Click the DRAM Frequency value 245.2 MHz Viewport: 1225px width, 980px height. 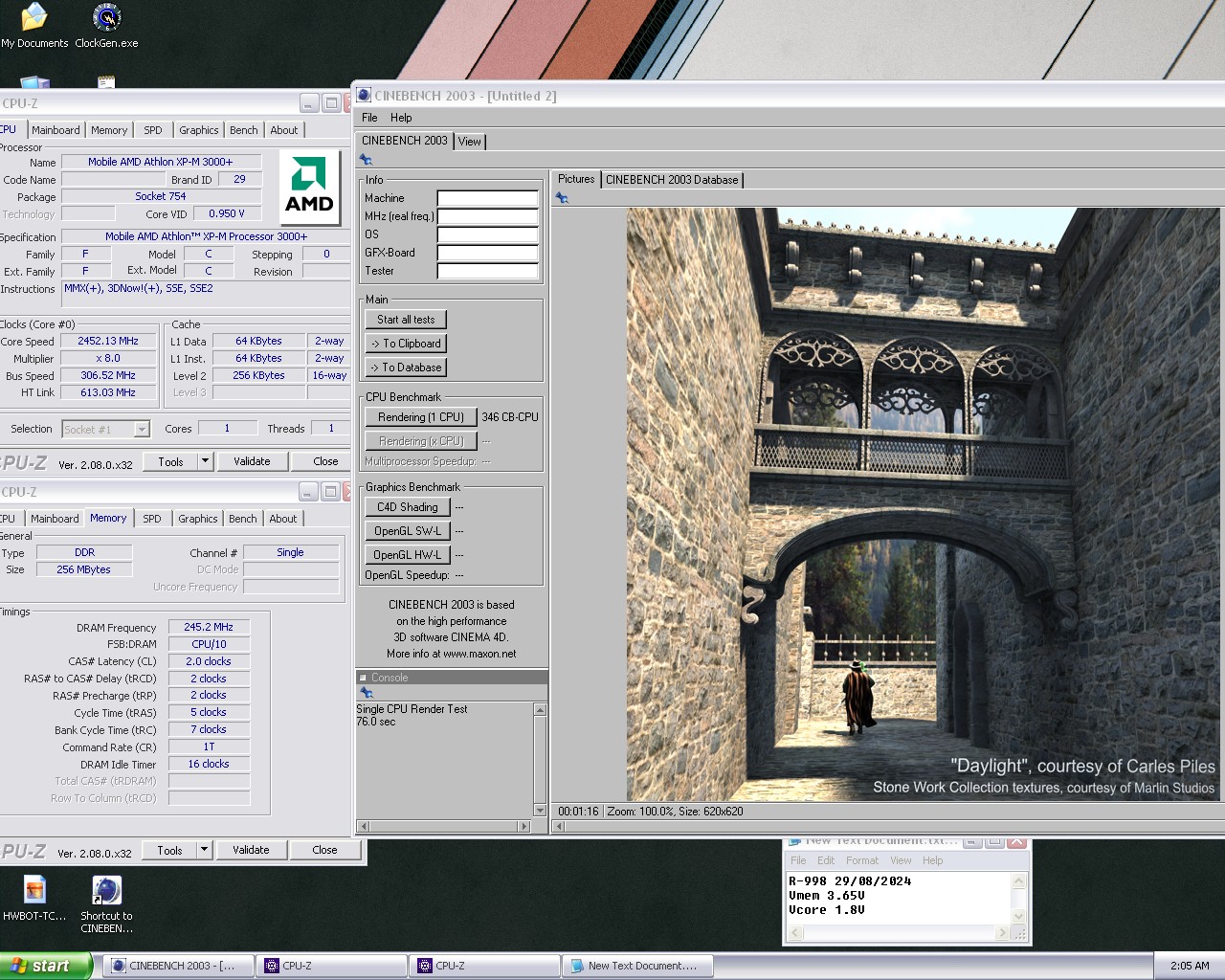point(209,627)
